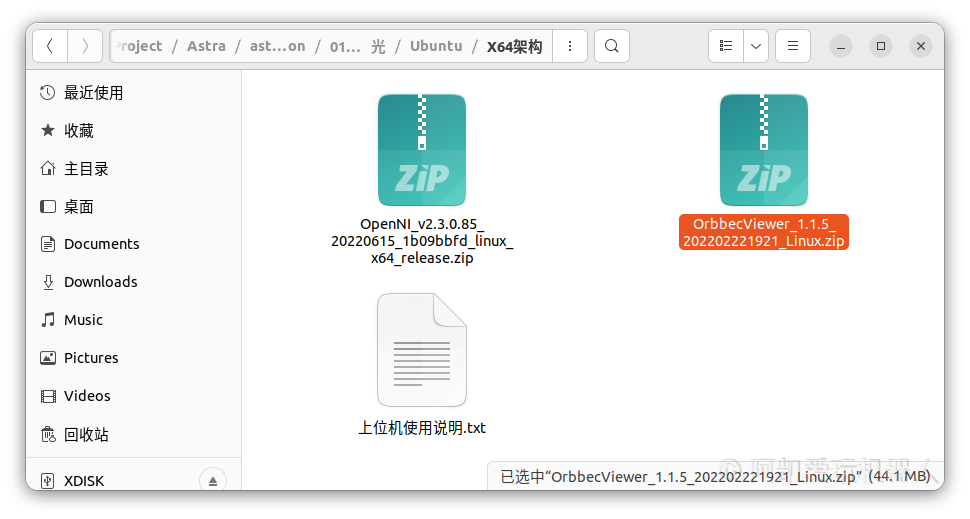Screen dimensions: 970x519
Task: Switch to list view icon
Action: pos(726,46)
